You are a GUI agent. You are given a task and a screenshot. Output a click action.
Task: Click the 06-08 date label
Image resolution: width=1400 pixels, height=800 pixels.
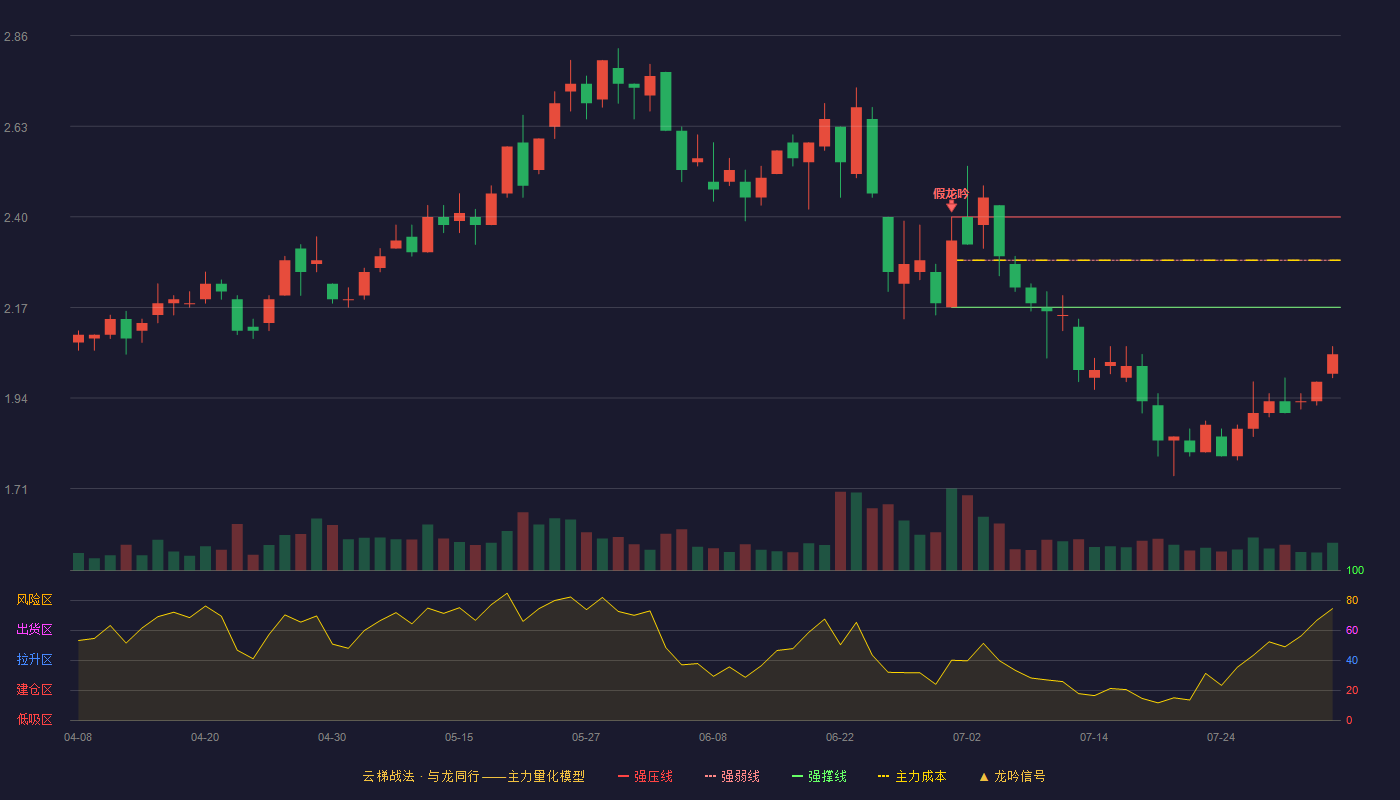(x=713, y=737)
